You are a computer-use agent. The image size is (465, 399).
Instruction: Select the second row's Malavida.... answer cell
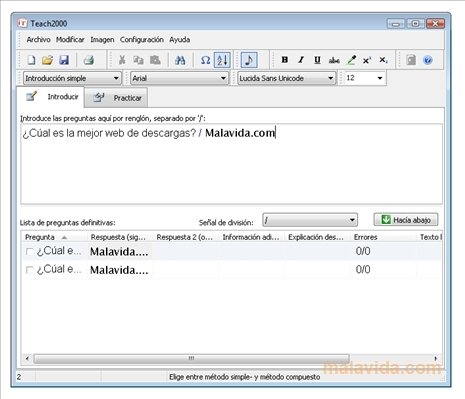(x=119, y=270)
